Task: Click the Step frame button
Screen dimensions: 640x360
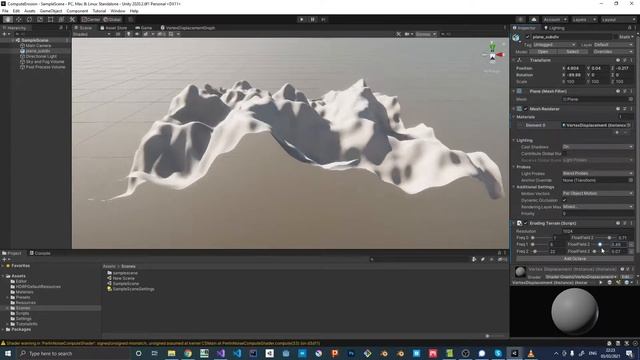Action: pyautogui.click(x=324, y=19)
